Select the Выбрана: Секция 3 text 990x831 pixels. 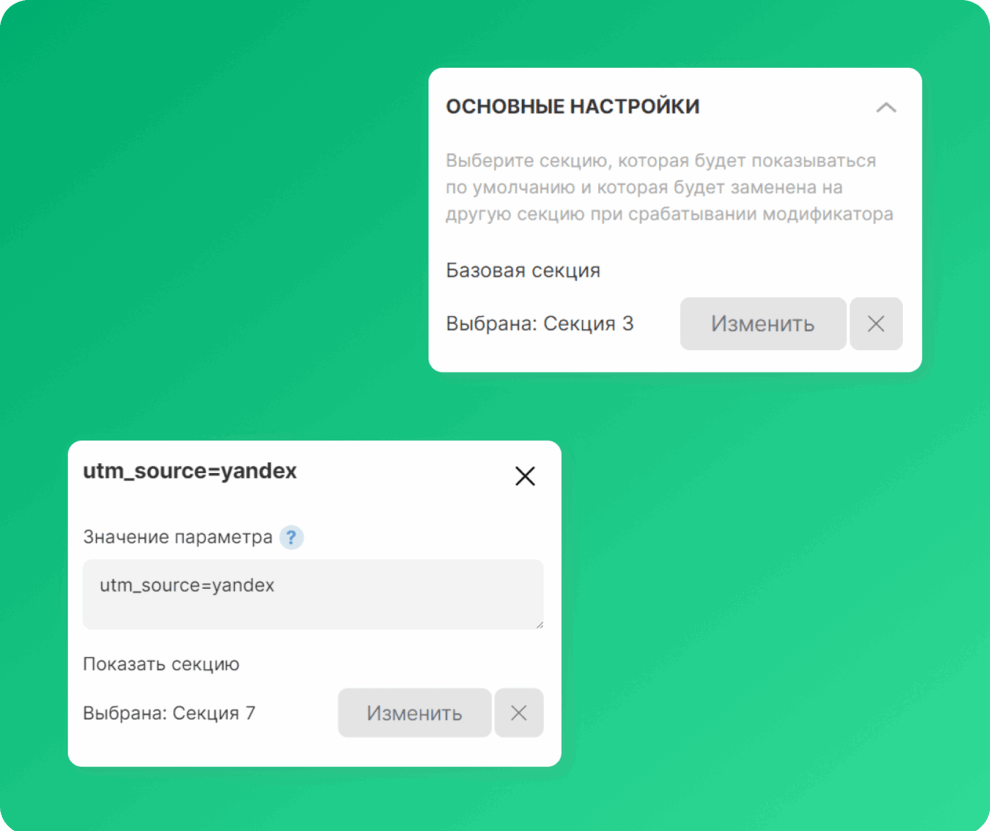[x=540, y=323]
